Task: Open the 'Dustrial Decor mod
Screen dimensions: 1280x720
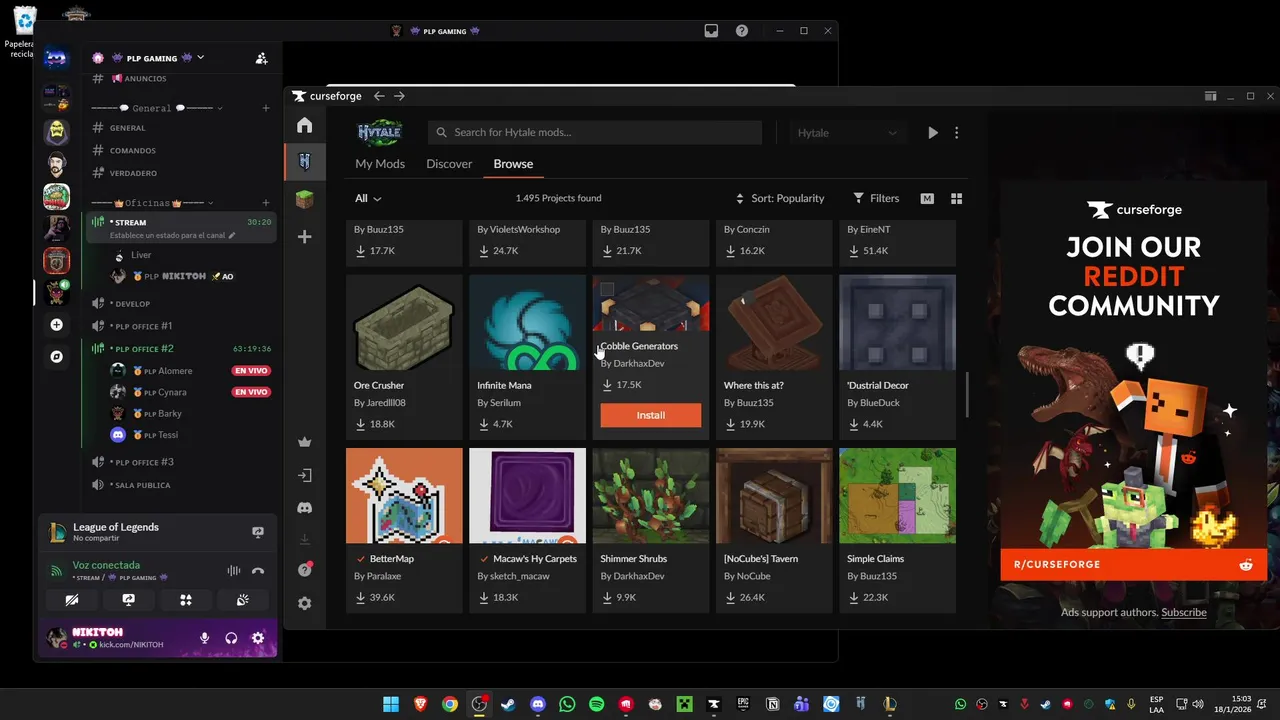Action: coord(897,357)
